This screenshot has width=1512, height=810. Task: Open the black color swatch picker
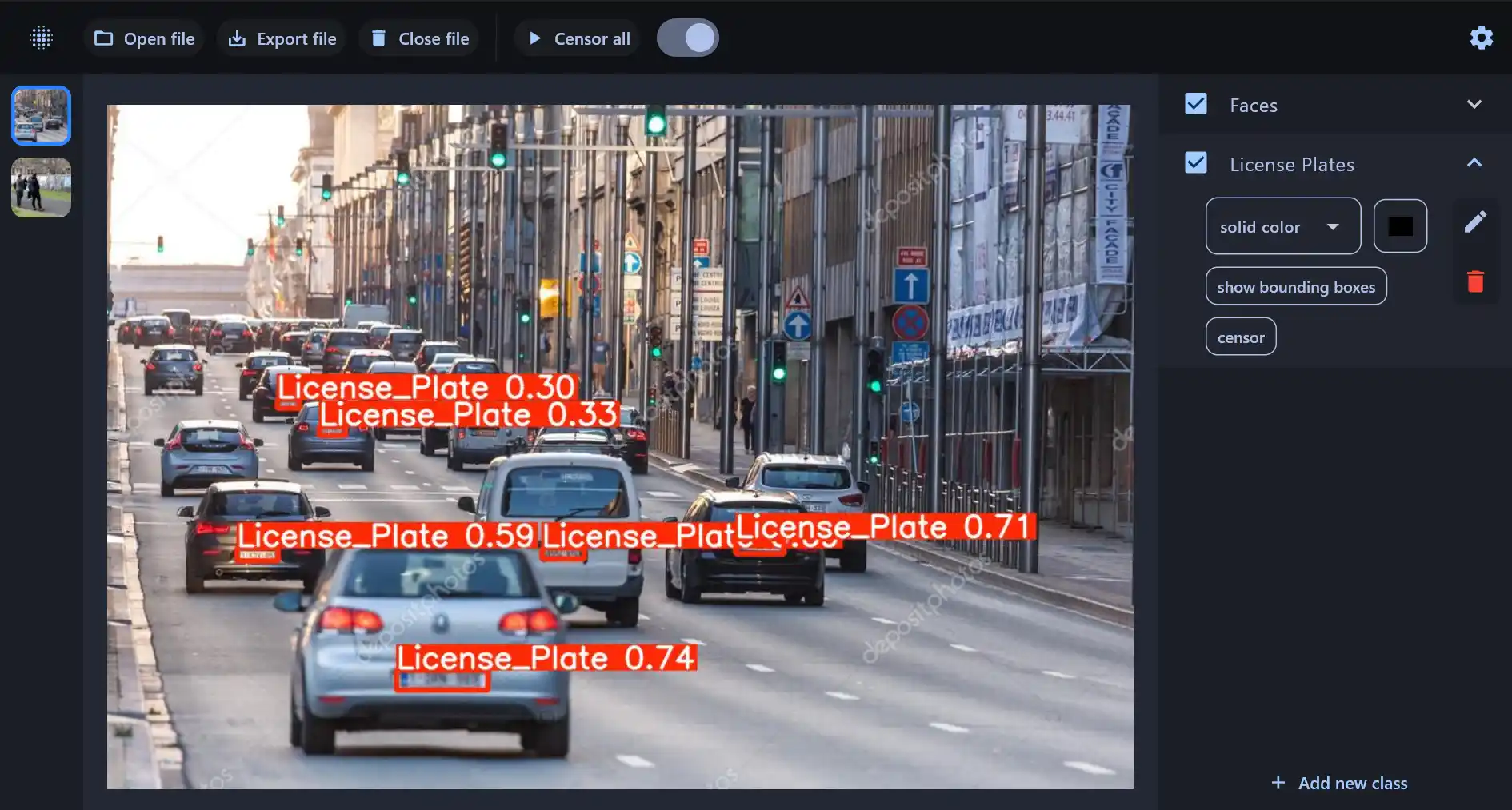click(x=1400, y=225)
